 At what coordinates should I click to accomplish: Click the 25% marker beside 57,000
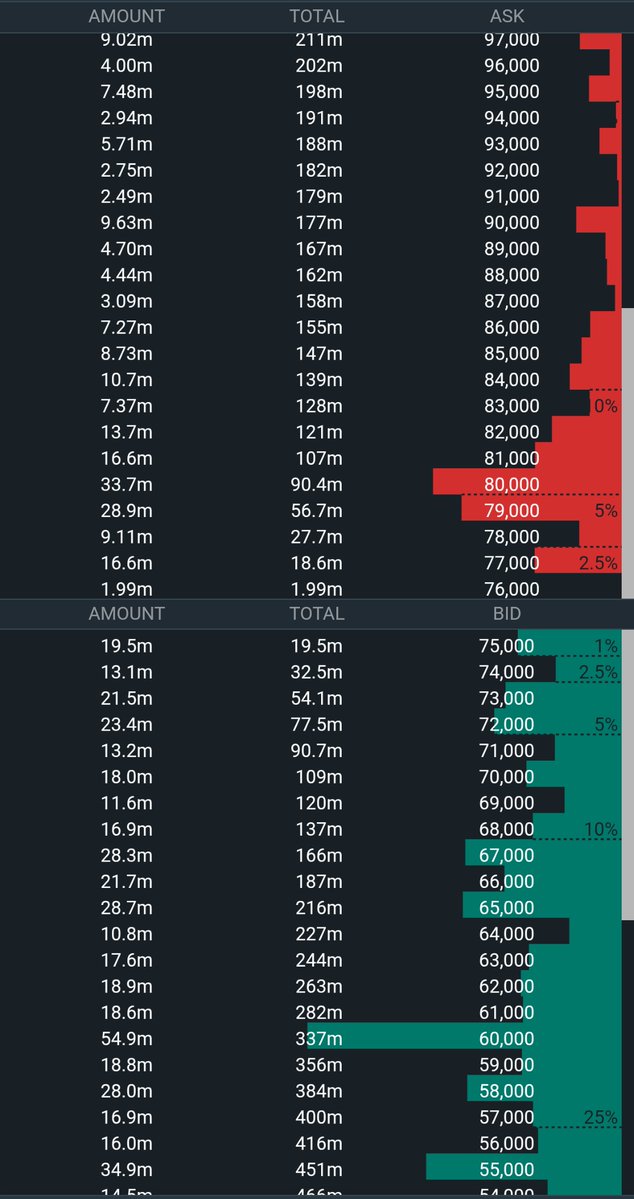(x=601, y=1118)
